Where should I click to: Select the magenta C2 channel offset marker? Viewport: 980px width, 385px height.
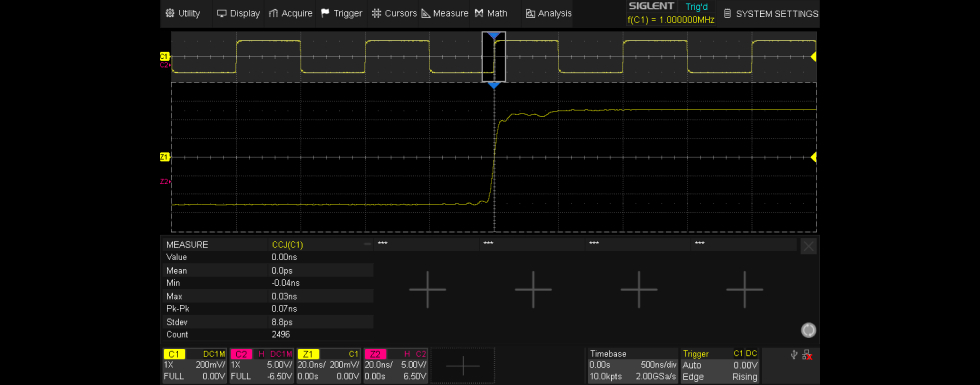coord(165,64)
